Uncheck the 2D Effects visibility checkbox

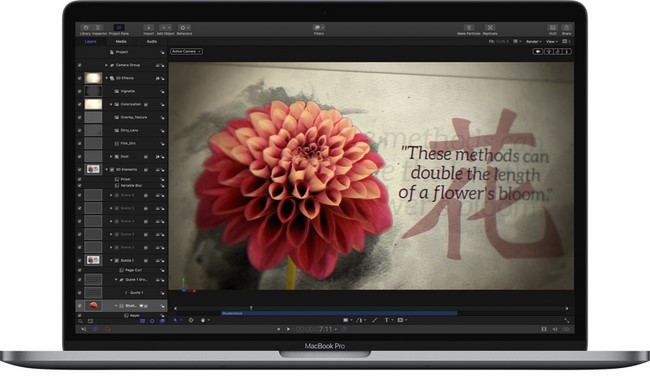(80, 78)
